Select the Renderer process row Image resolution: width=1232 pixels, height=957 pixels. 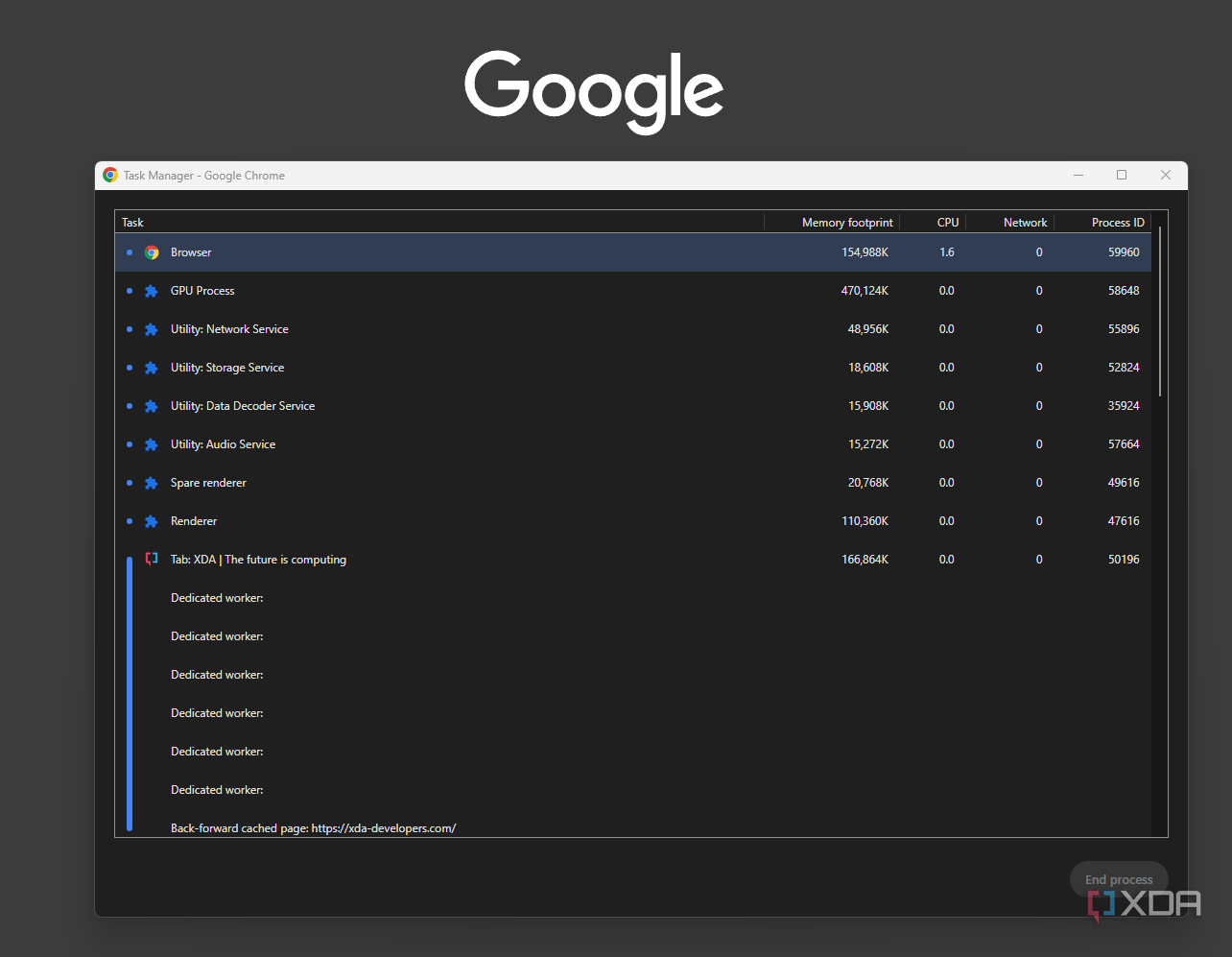384,520
